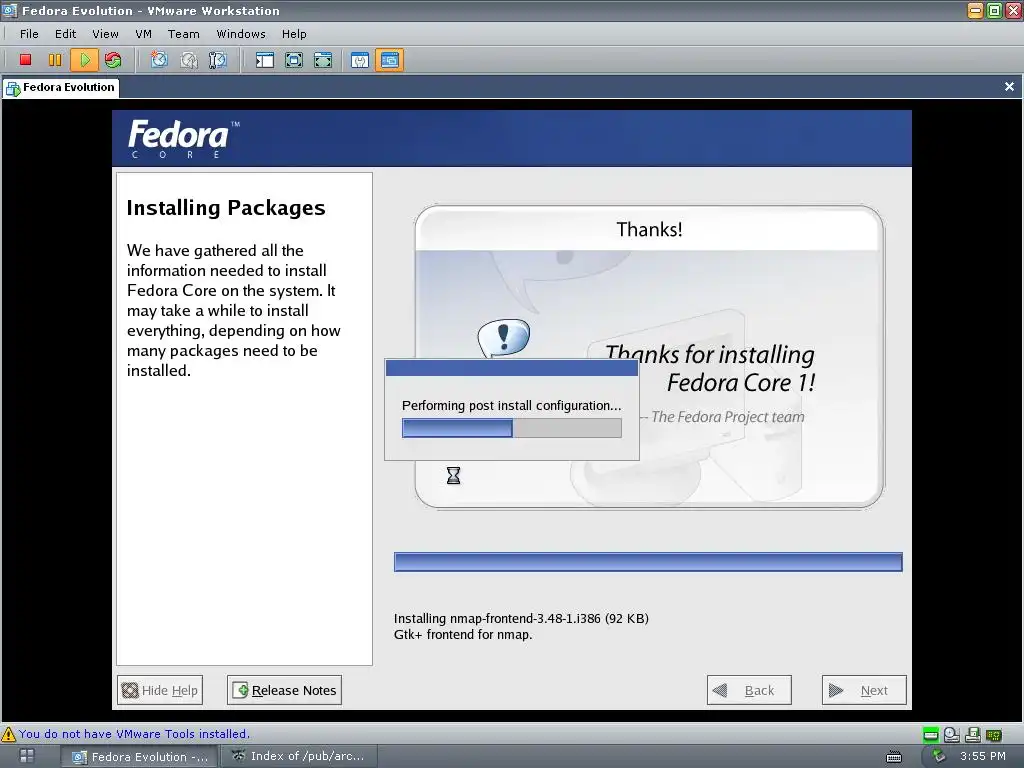Switch to quick switch mode icon
Image resolution: width=1024 pixels, height=768 pixels.
click(294, 60)
